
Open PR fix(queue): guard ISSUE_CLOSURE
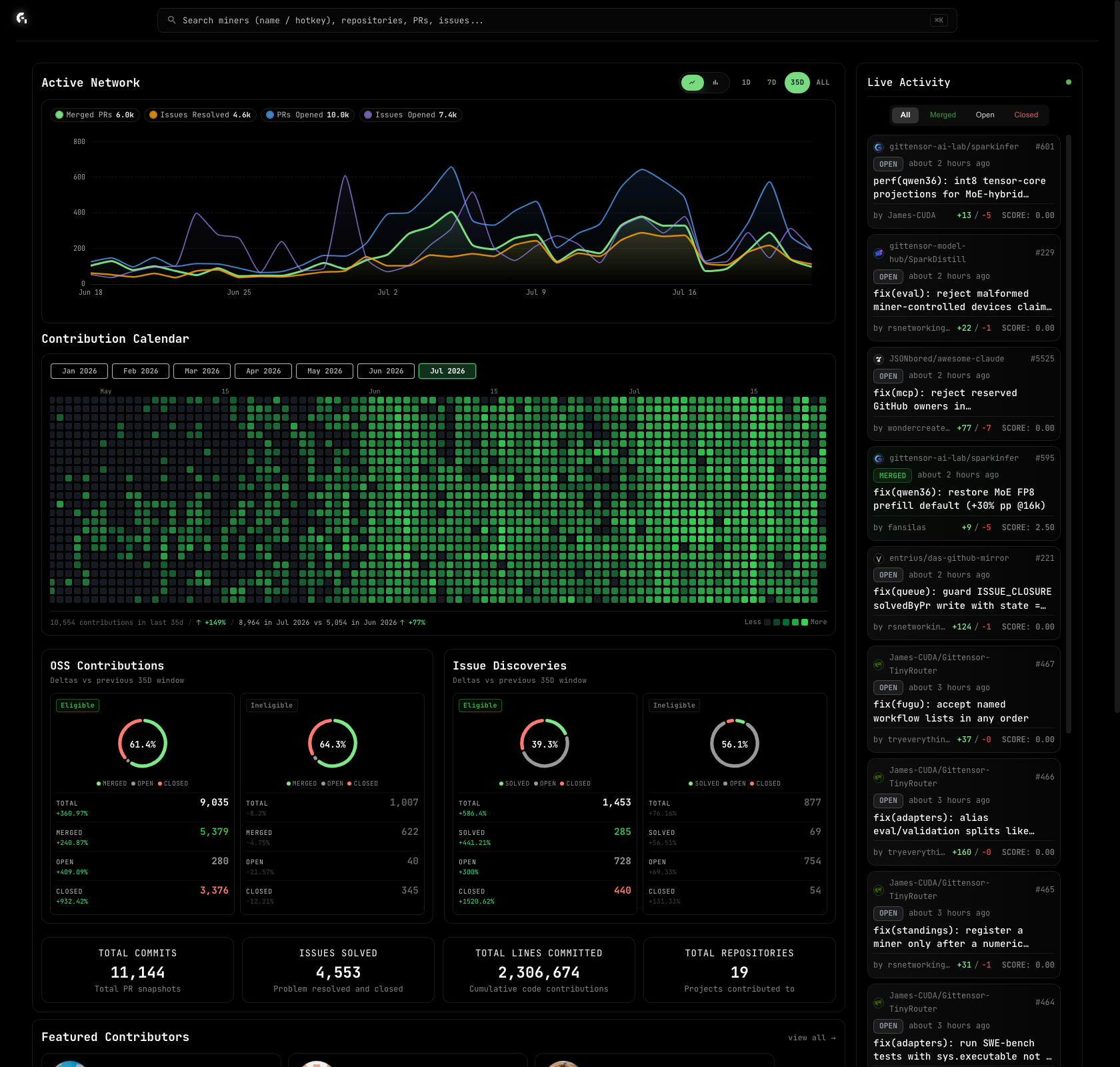(962, 599)
